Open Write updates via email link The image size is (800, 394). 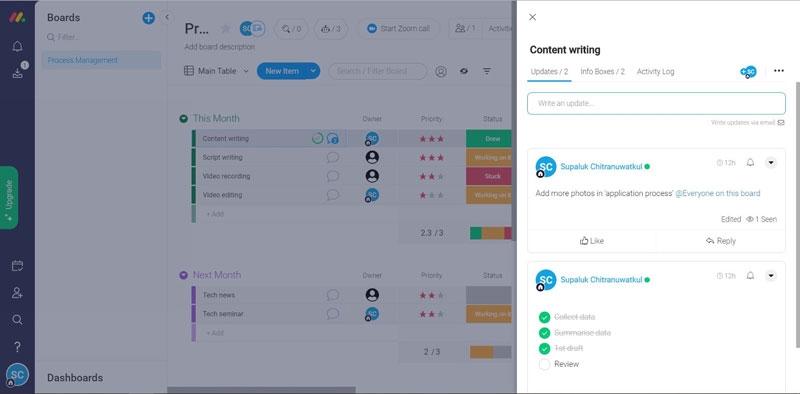pyautogui.click(x=748, y=122)
